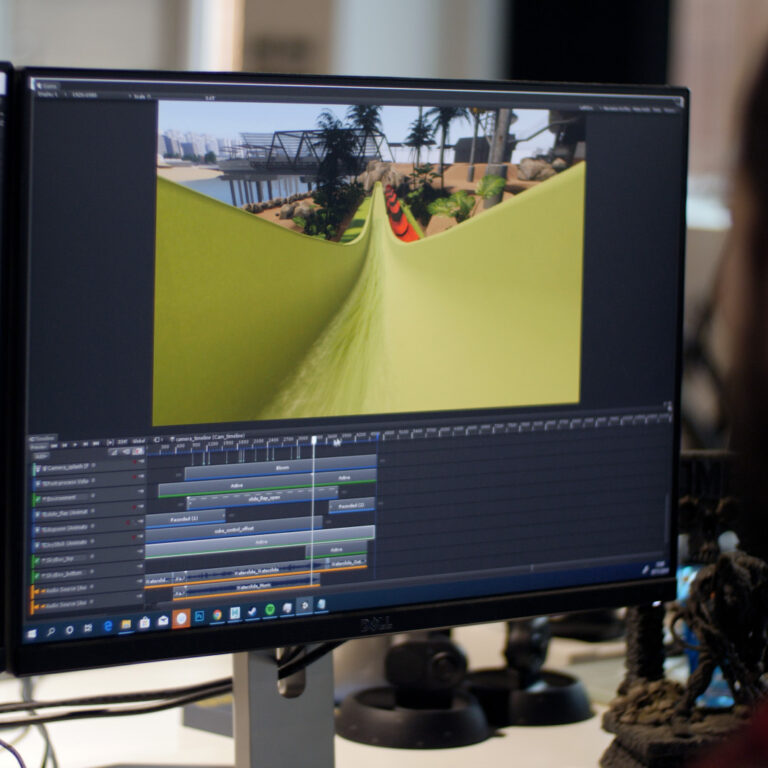
Task: Open the Mail app from the taskbar
Action: [163, 621]
